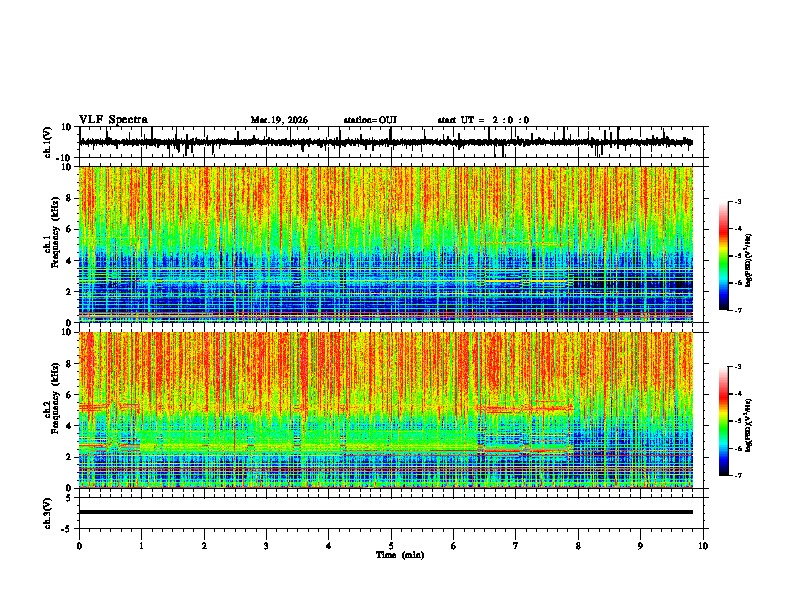792x612 pixels.
Task: Click the "ch.3(V)" axis label
Action: (48, 513)
